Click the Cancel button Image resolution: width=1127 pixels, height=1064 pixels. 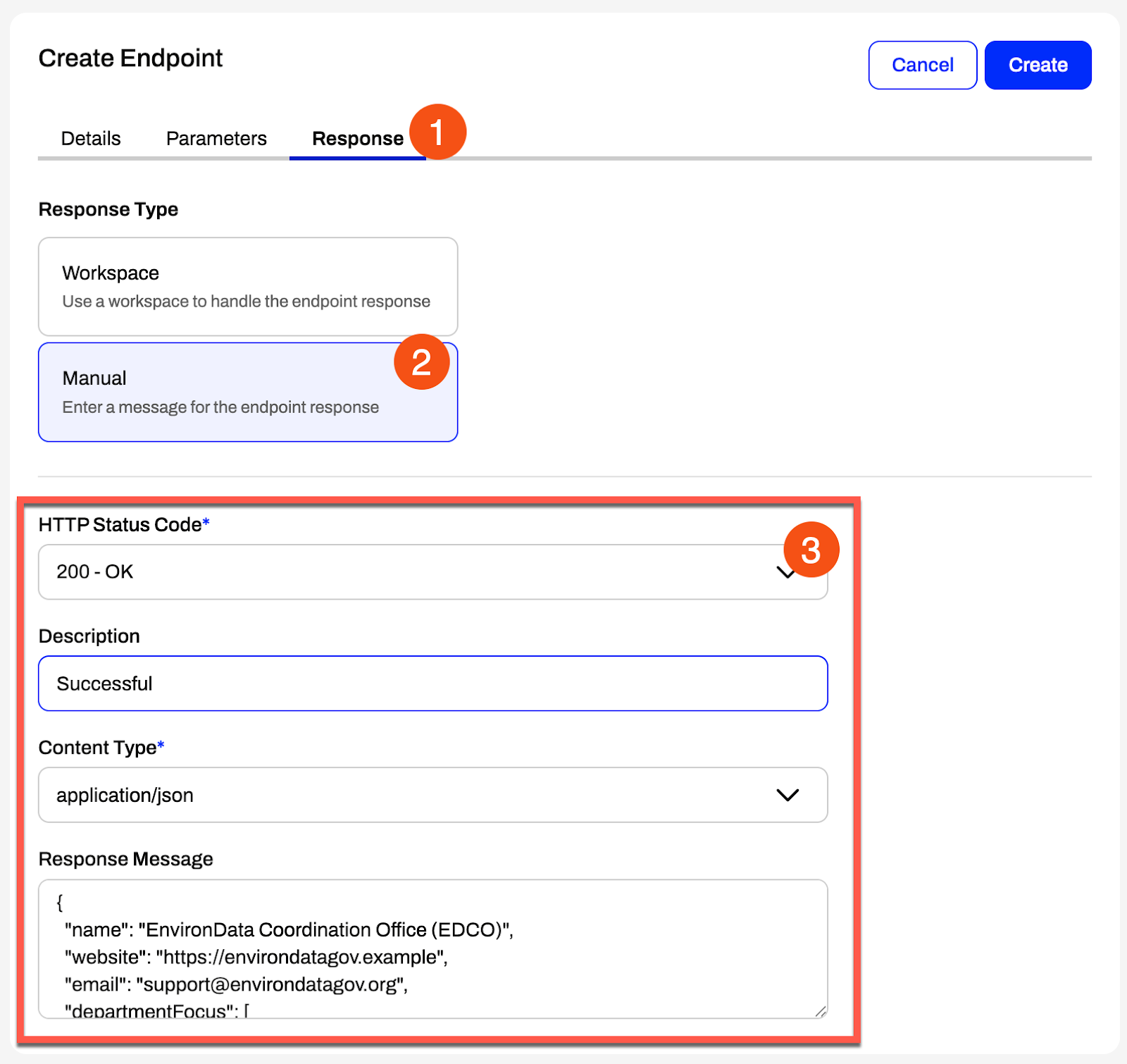(923, 65)
